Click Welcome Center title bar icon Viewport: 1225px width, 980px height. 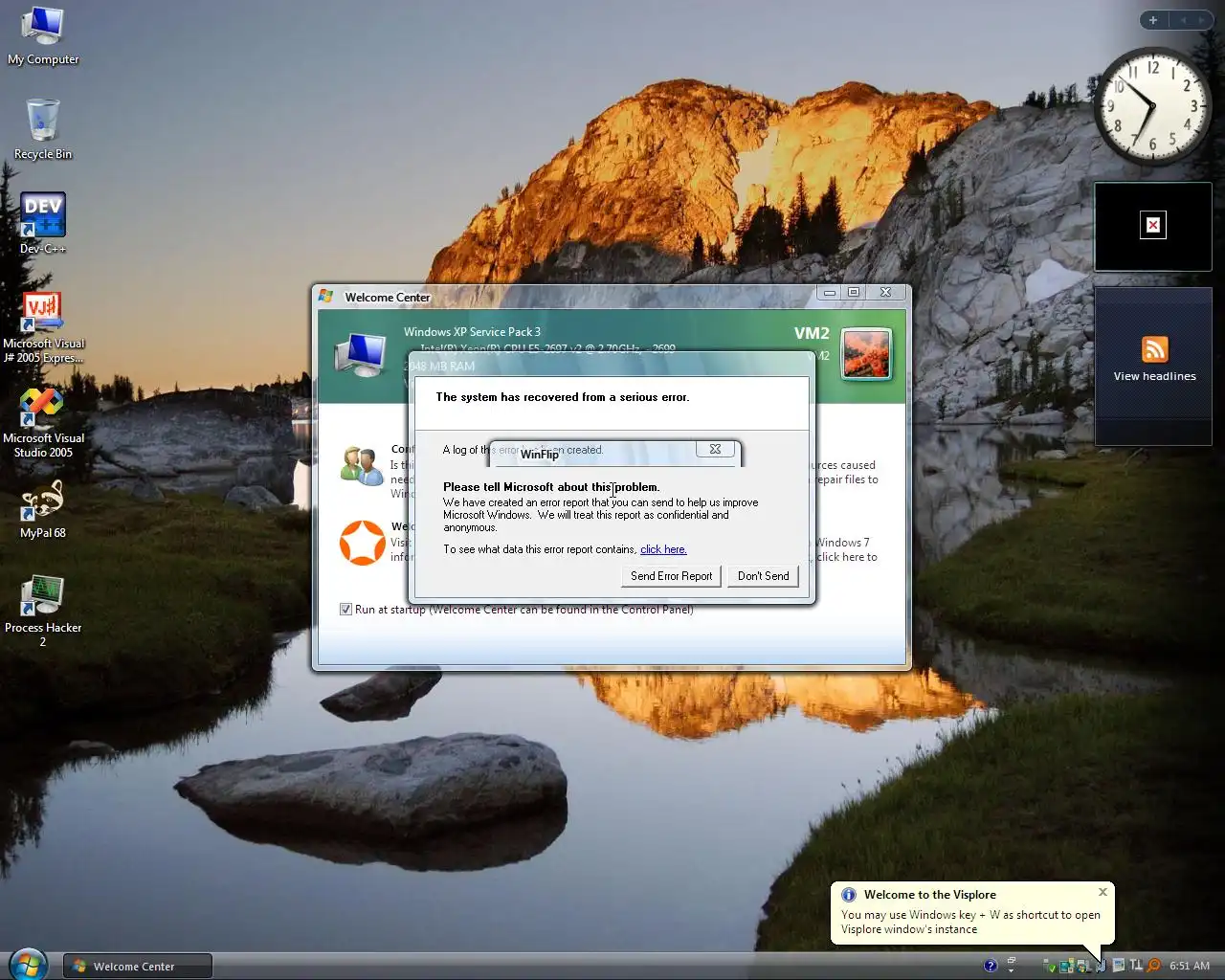[326, 297]
